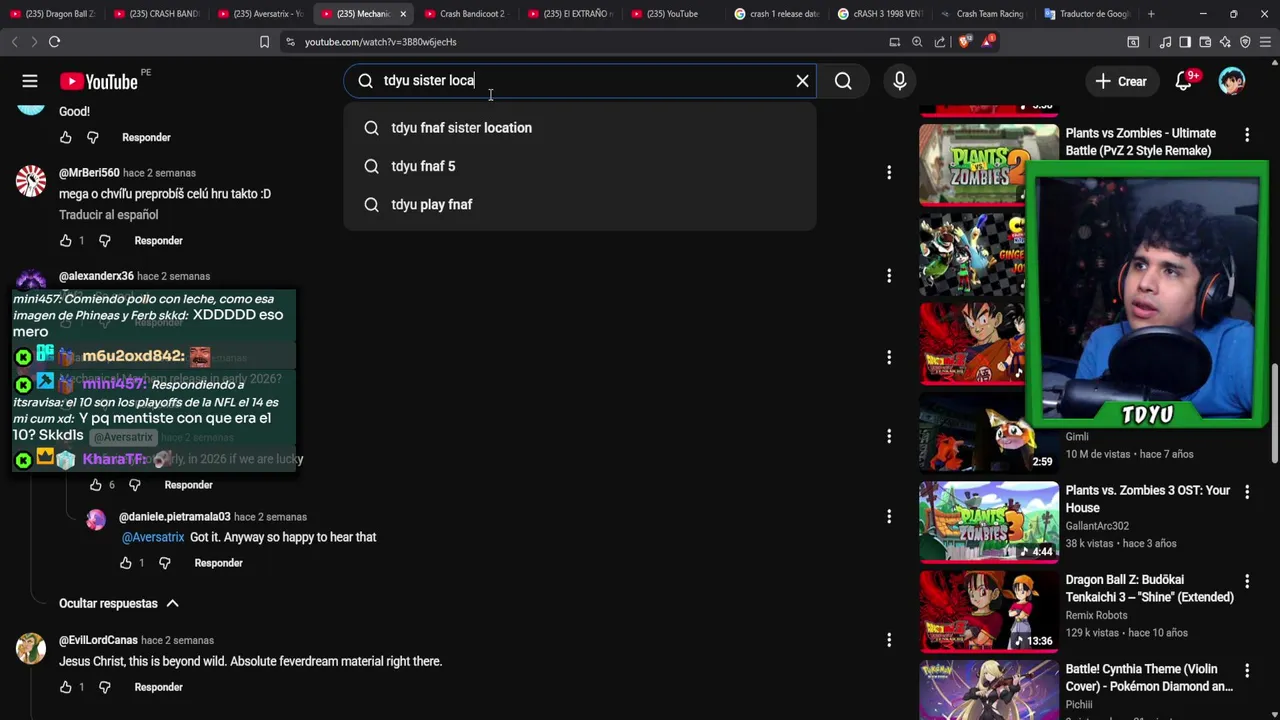Image resolution: width=1280 pixels, height=720 pixels.
Task: Open options for EvilLordCanas comment
Action: [889, 640]
